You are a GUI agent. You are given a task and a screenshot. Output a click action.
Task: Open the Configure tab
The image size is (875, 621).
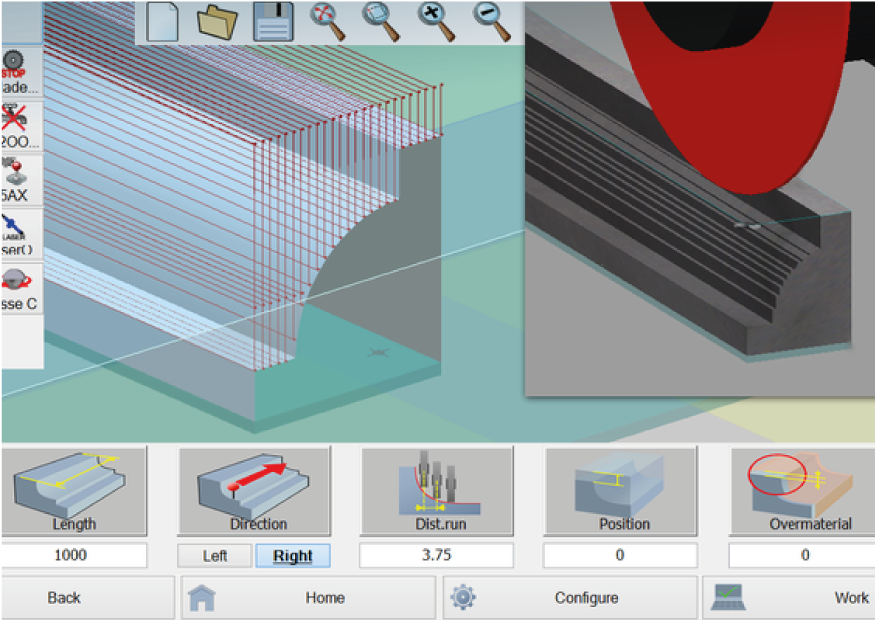coord(570,598)
